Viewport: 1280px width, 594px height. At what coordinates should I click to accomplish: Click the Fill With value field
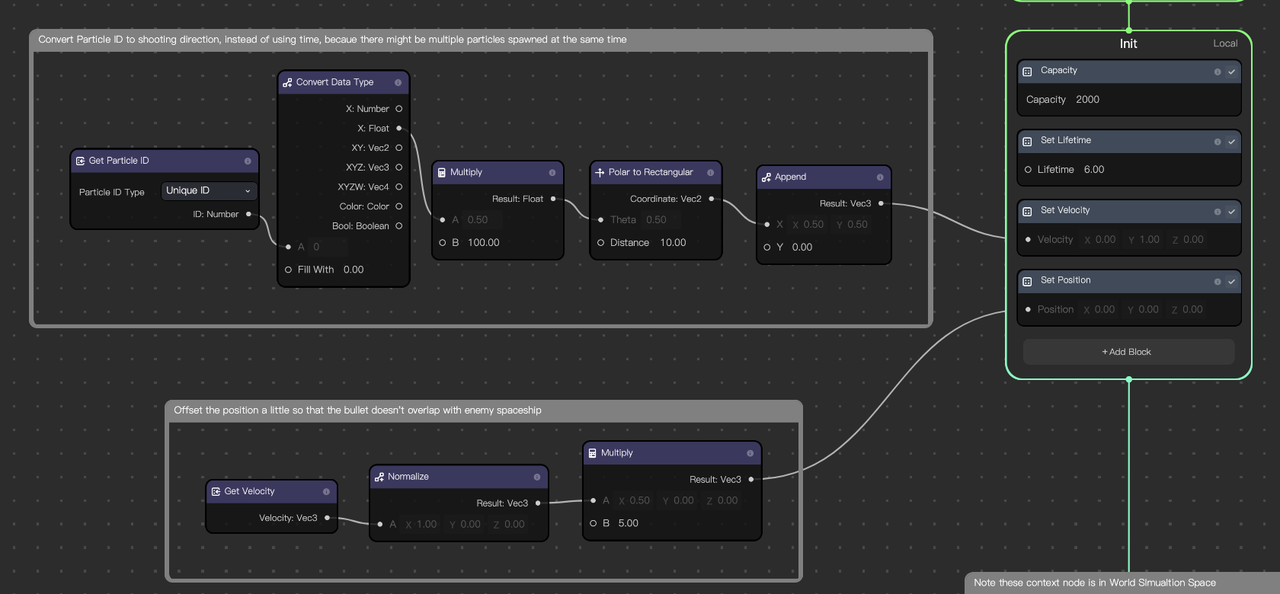coord(354,270)
